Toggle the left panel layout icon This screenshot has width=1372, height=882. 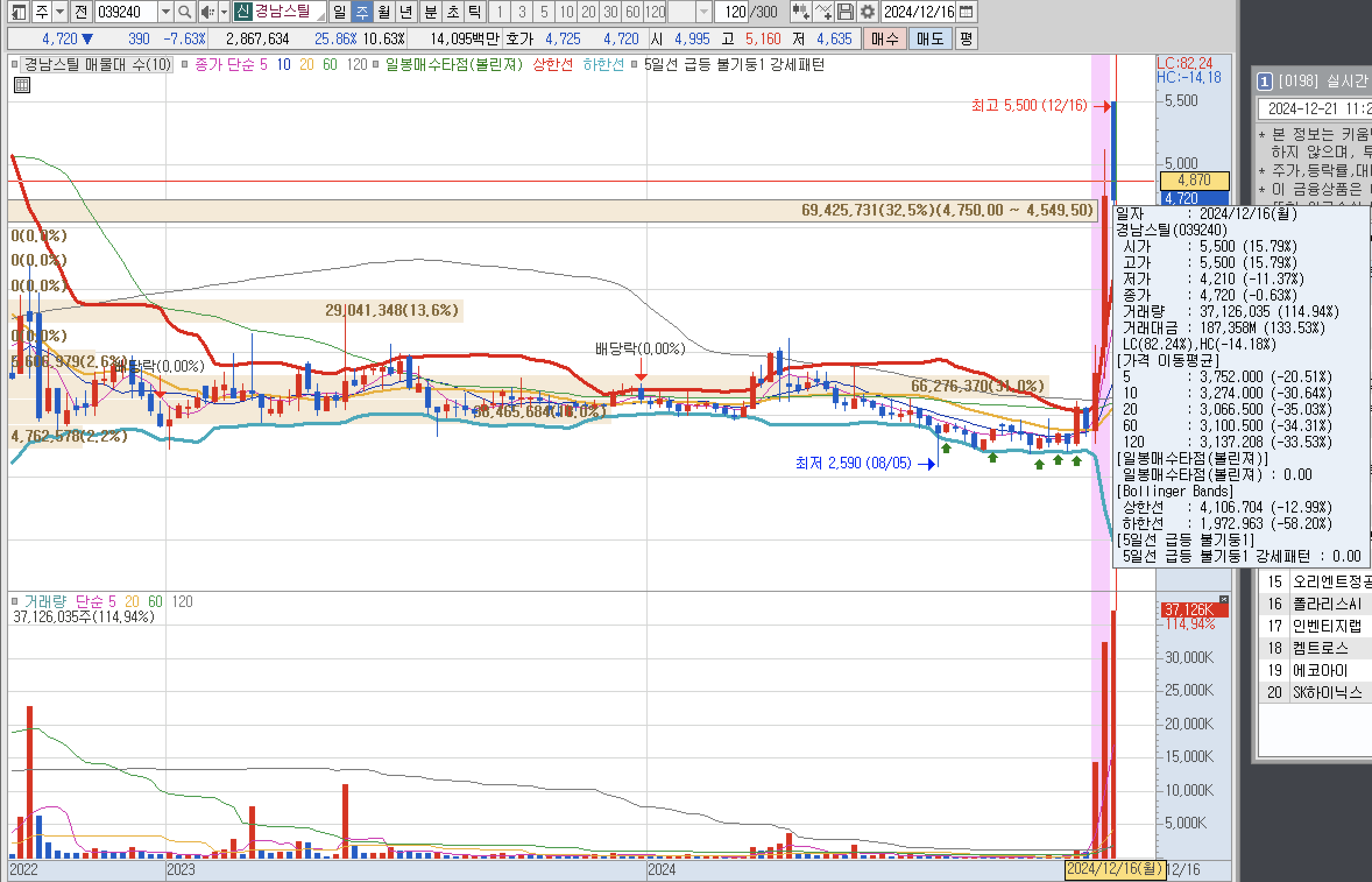18,12
